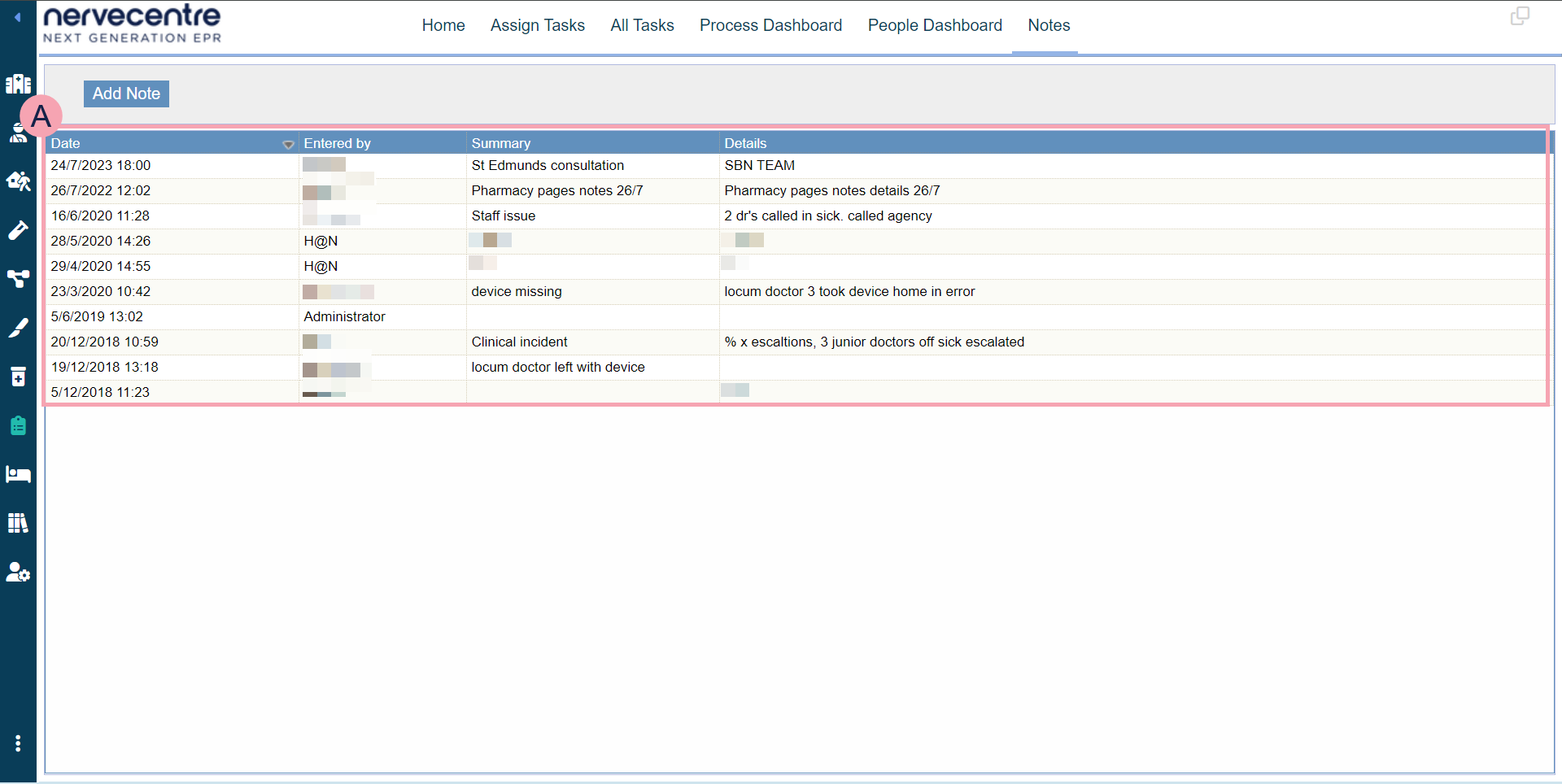Open the home visit sidebar icon
Viewport: 1562px width, 784px height.
(x=18, y=181)
